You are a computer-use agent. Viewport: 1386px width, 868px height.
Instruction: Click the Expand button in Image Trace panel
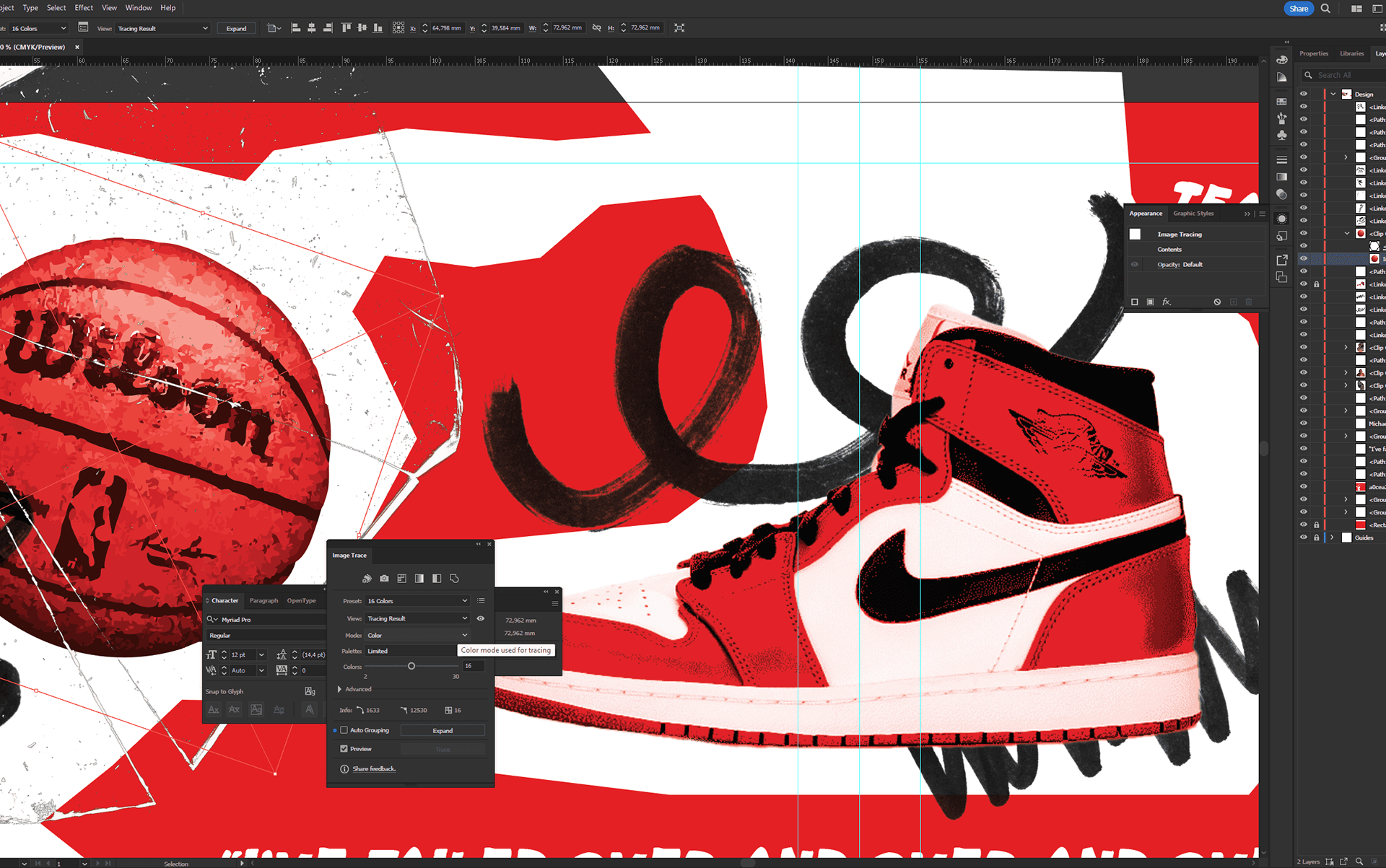pyautogui.click(x=443, y=731)
